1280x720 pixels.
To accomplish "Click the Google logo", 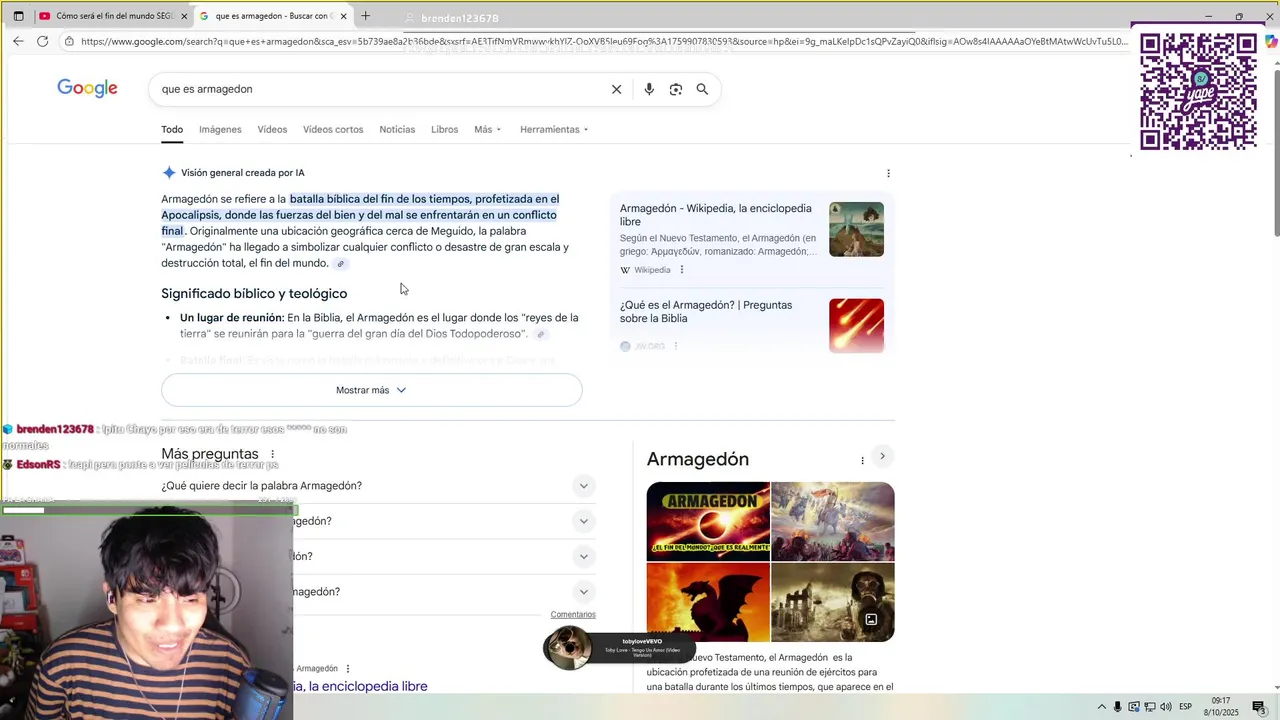I will (87, 88).
